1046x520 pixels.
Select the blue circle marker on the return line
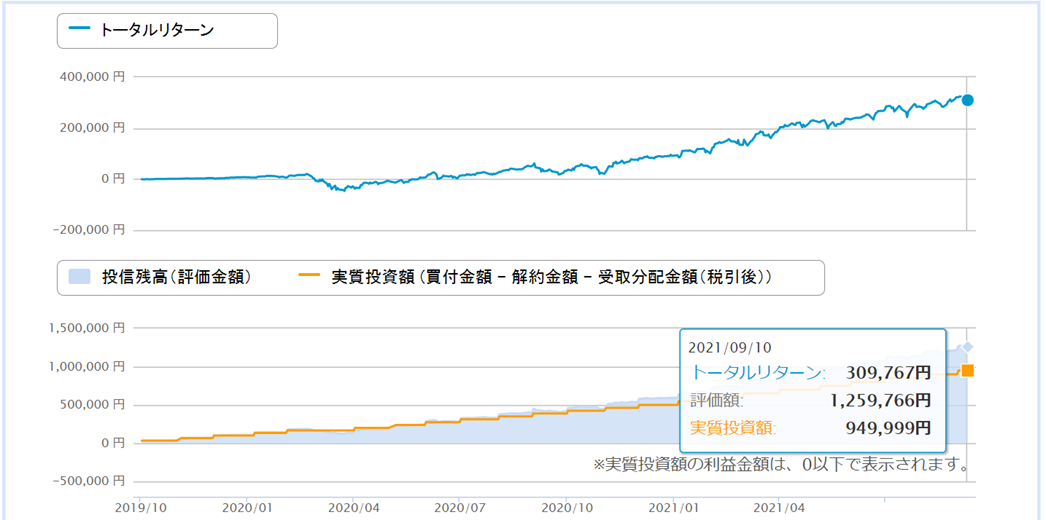click(967, 100)
